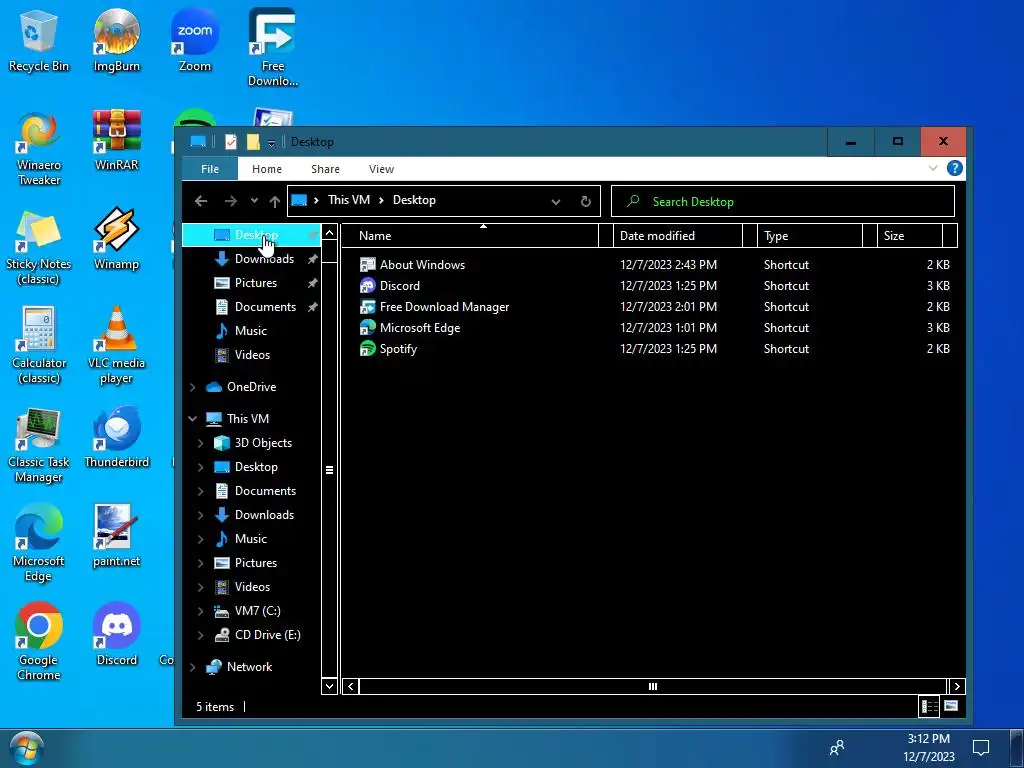Switch to large icons view in status bar
Viewport: 1024px width, 768px height.
tap(950, 706)
